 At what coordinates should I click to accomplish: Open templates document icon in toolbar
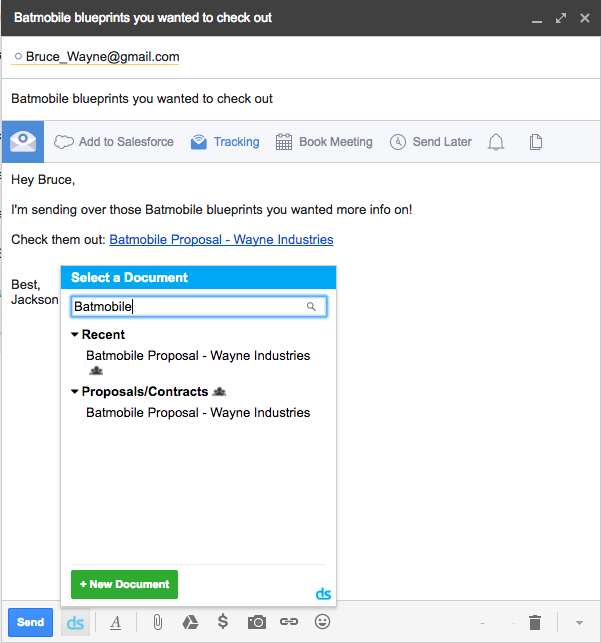[535, 142]
